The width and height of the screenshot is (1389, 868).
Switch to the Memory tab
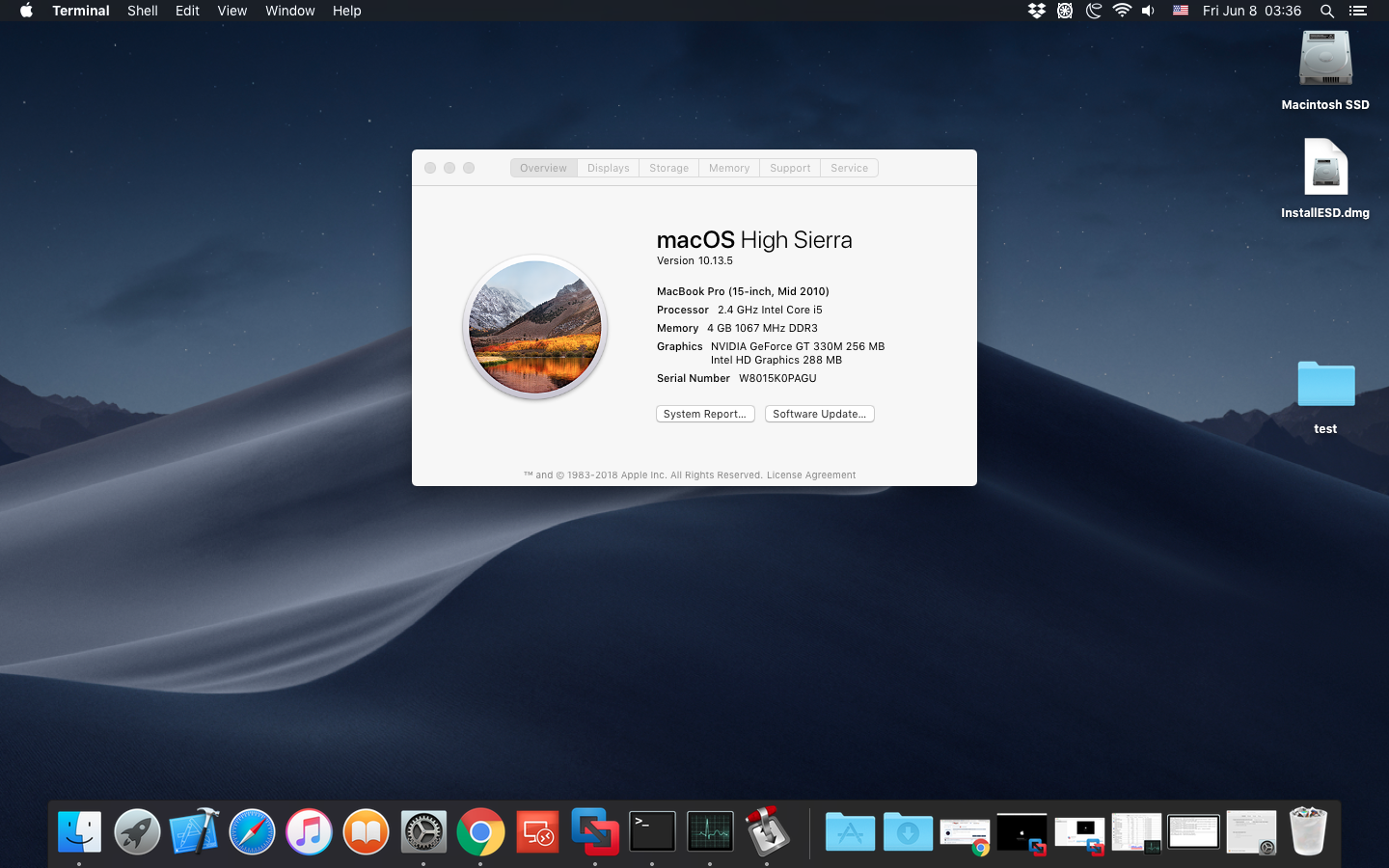(729, 168)
